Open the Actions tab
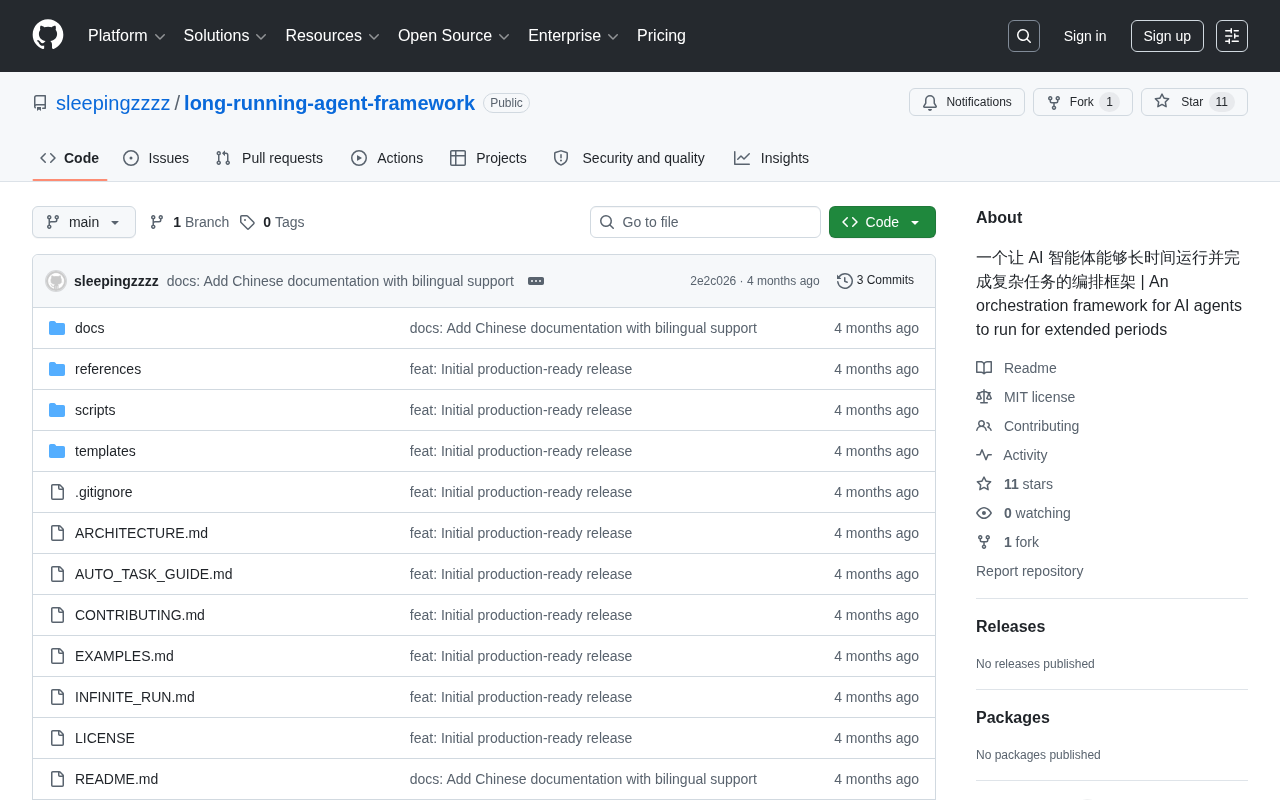The image size is (1280, 800). [x=387, y=158]
